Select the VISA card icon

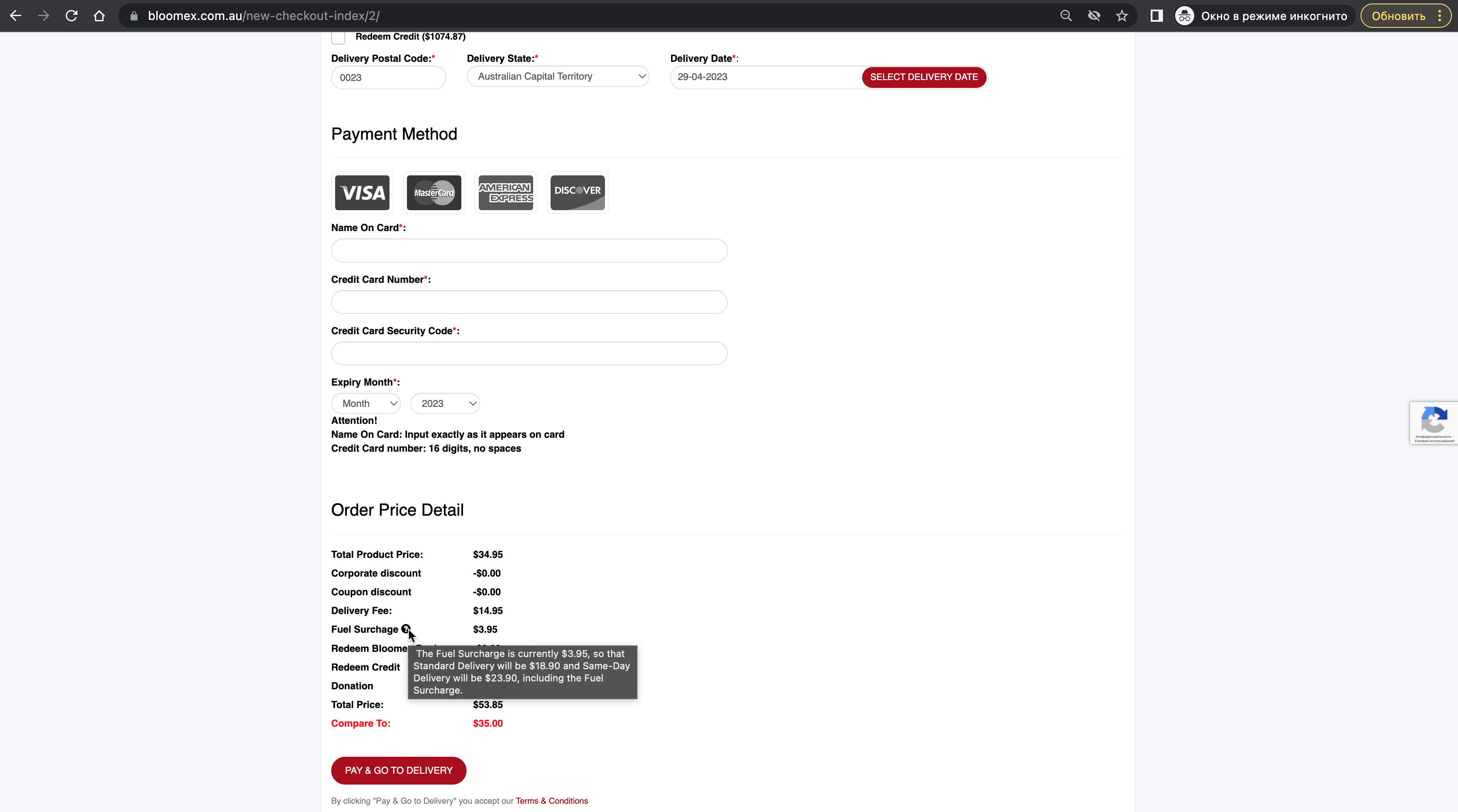pos(362,193)
